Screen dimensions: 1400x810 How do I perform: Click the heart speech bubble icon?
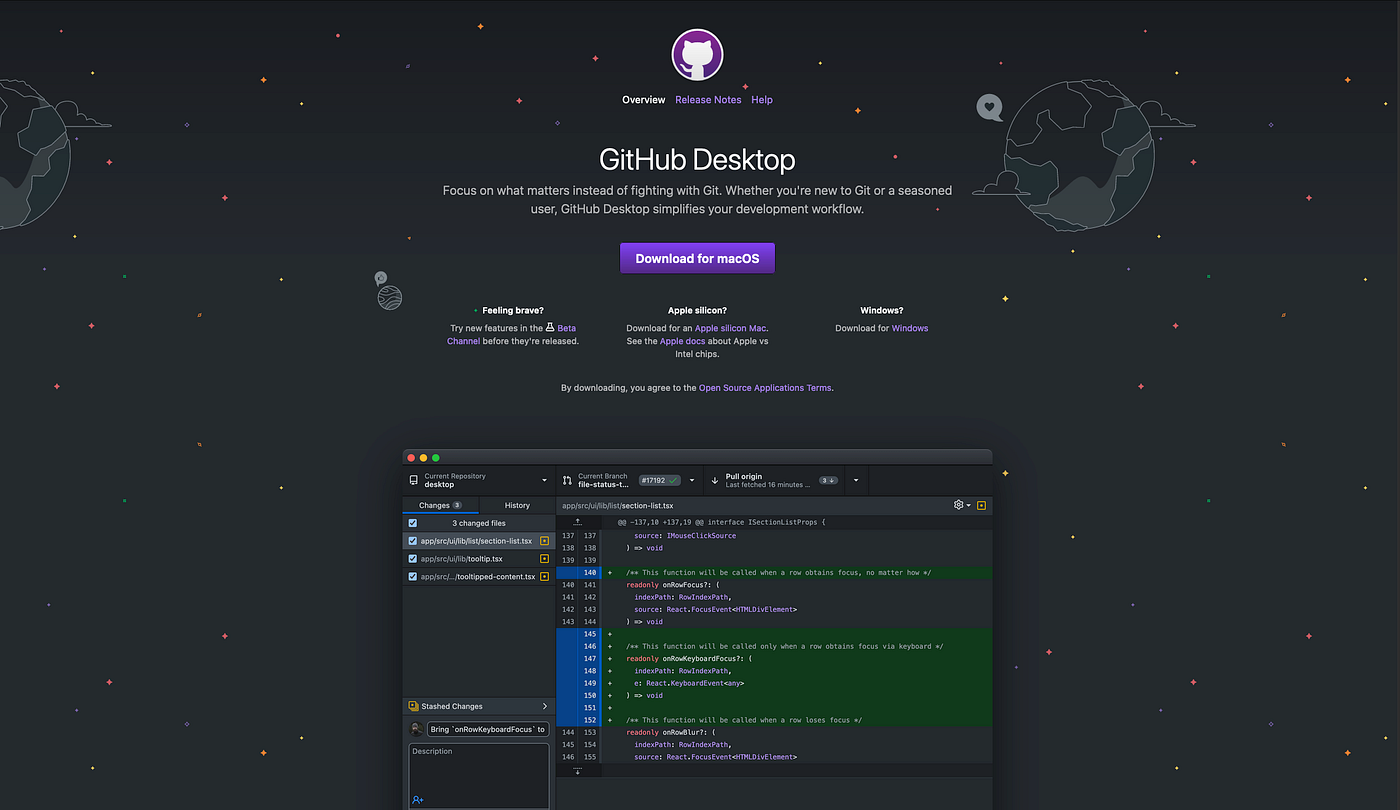989,107
